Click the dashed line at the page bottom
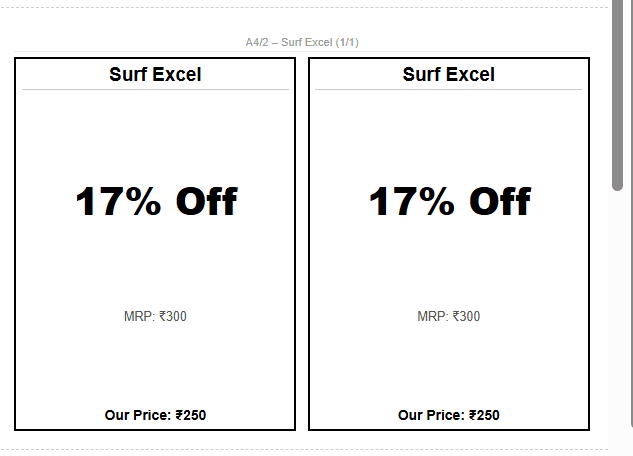633x456 pixels. coord(300,450)
